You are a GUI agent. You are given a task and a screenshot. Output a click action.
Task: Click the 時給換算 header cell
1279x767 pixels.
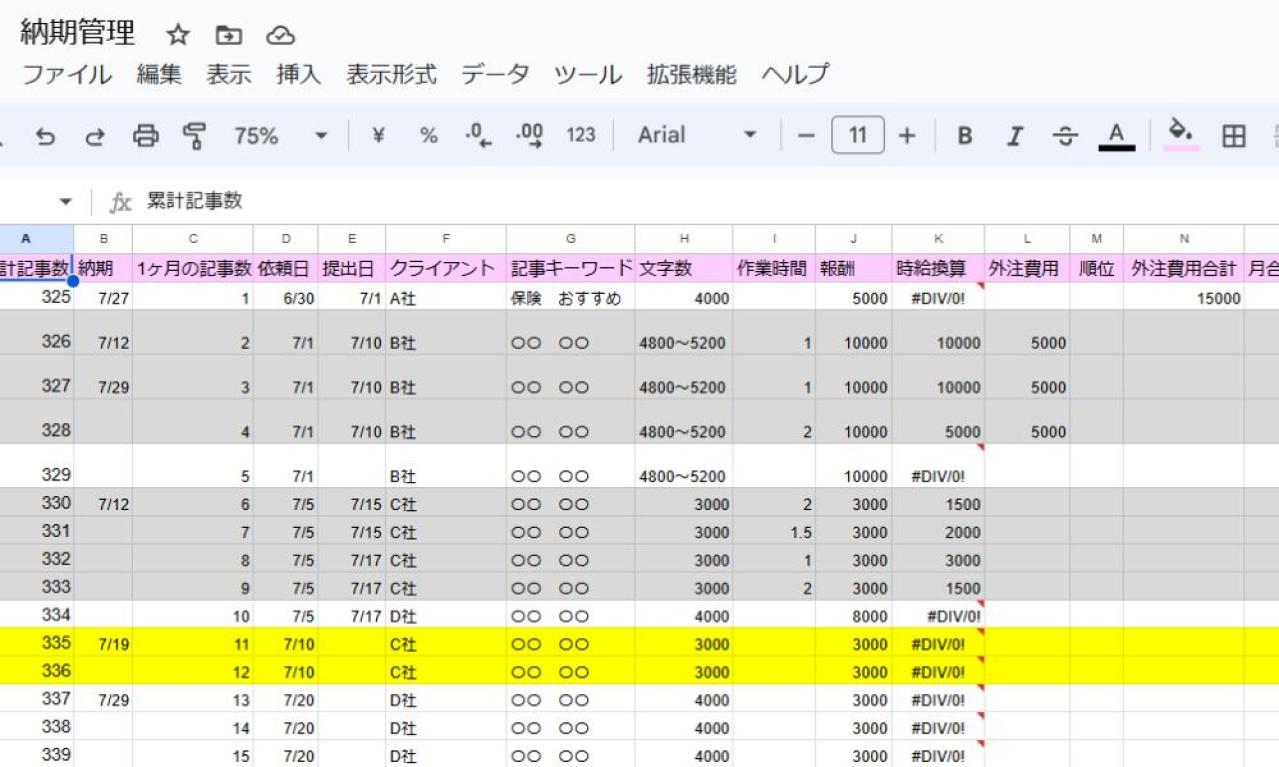[x=938, y=268]
